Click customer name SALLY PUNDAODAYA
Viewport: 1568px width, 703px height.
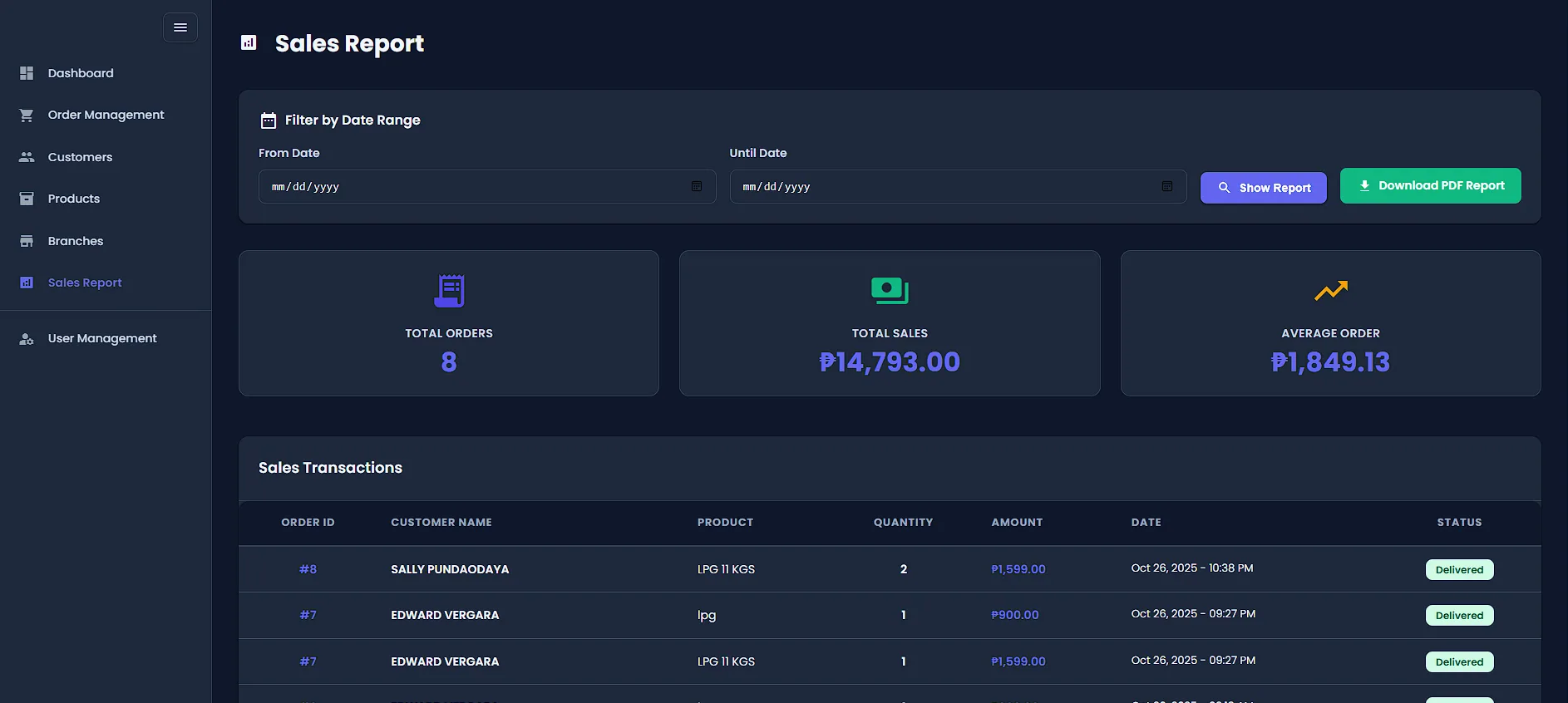click(450, 569)
